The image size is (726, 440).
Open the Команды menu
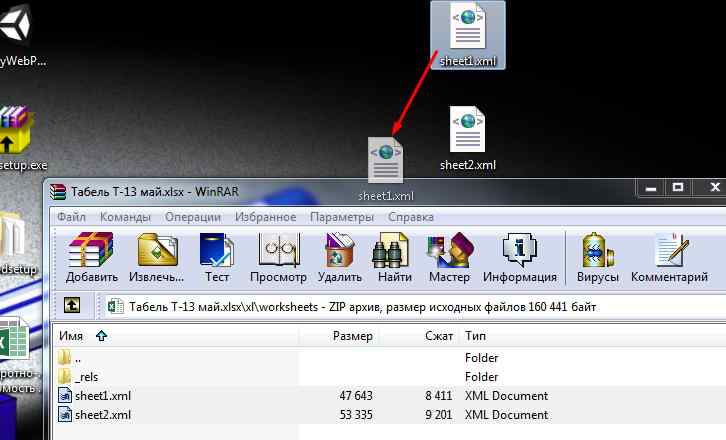coord(125,217)
